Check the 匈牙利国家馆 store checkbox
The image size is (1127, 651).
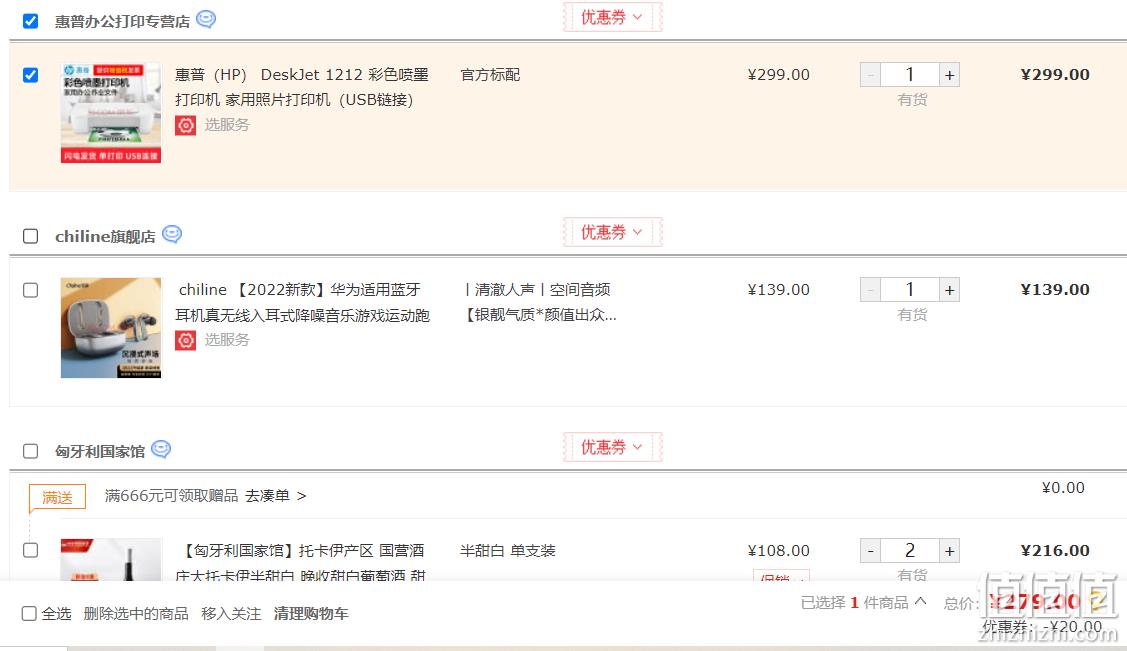click(x=30, y=451)
